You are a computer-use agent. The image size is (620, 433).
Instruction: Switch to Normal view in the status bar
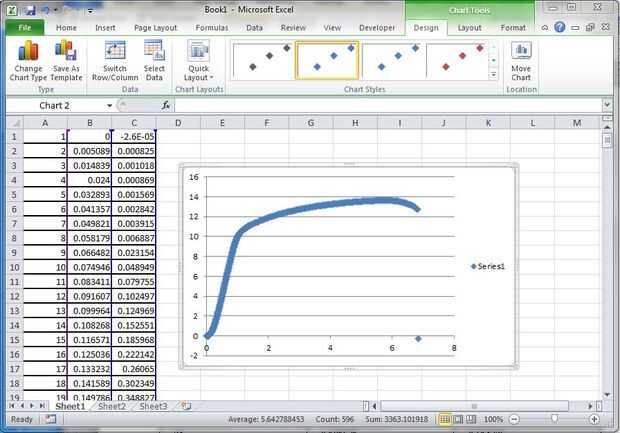445,419
